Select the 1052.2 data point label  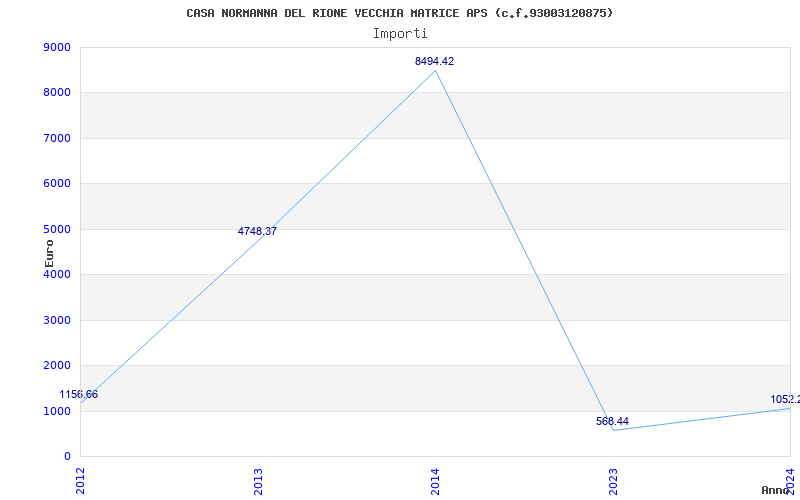coord(785,399)
